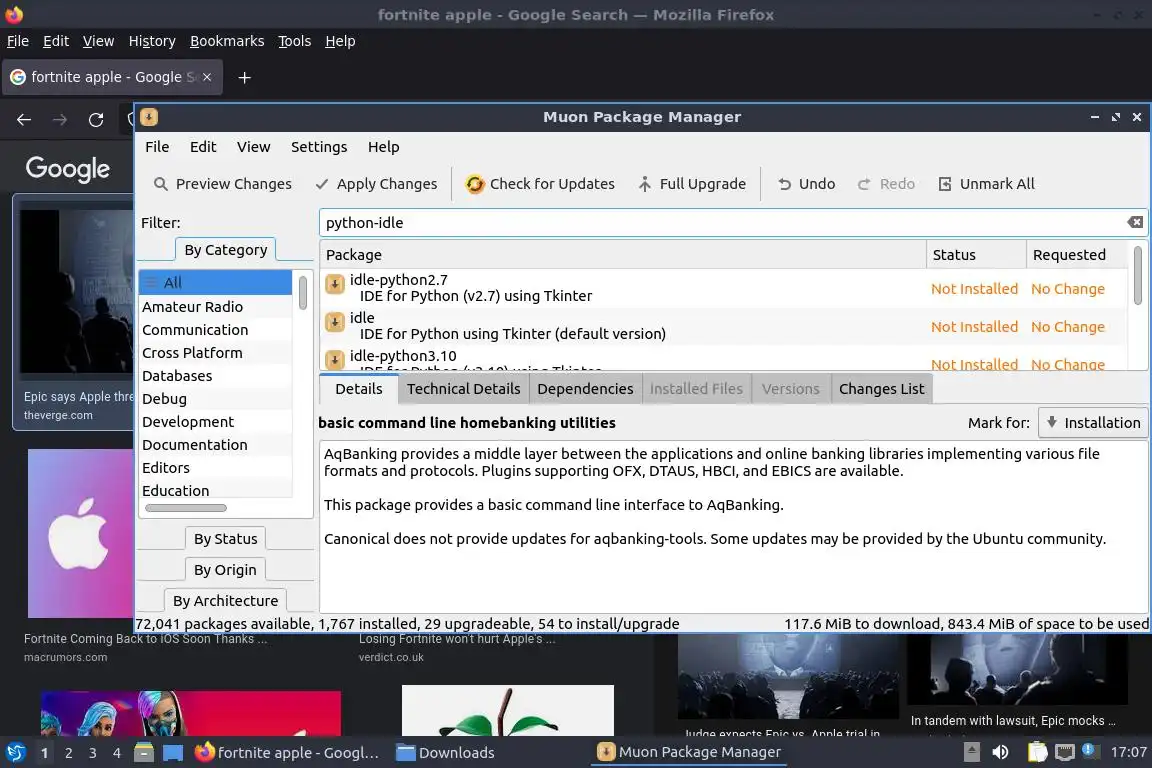Open the Mark for Installation dropdown

point(1093,423)
